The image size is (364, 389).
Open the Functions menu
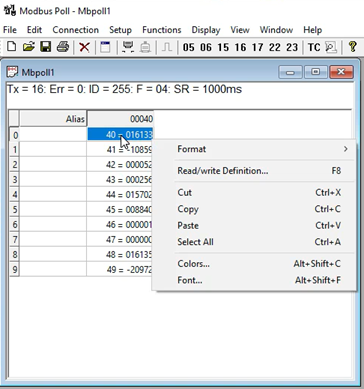[x=162, y=30]
